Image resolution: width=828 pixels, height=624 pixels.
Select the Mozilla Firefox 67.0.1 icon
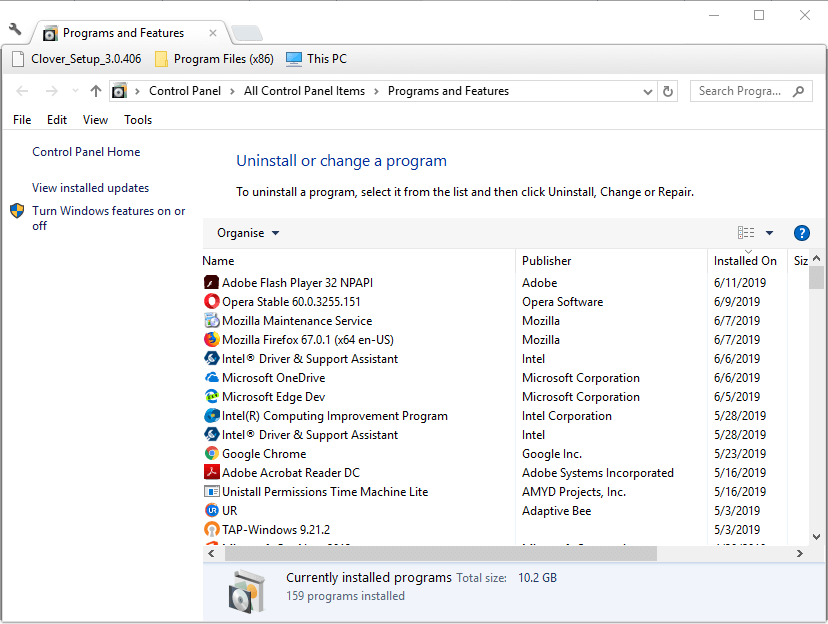pos(211,339)
